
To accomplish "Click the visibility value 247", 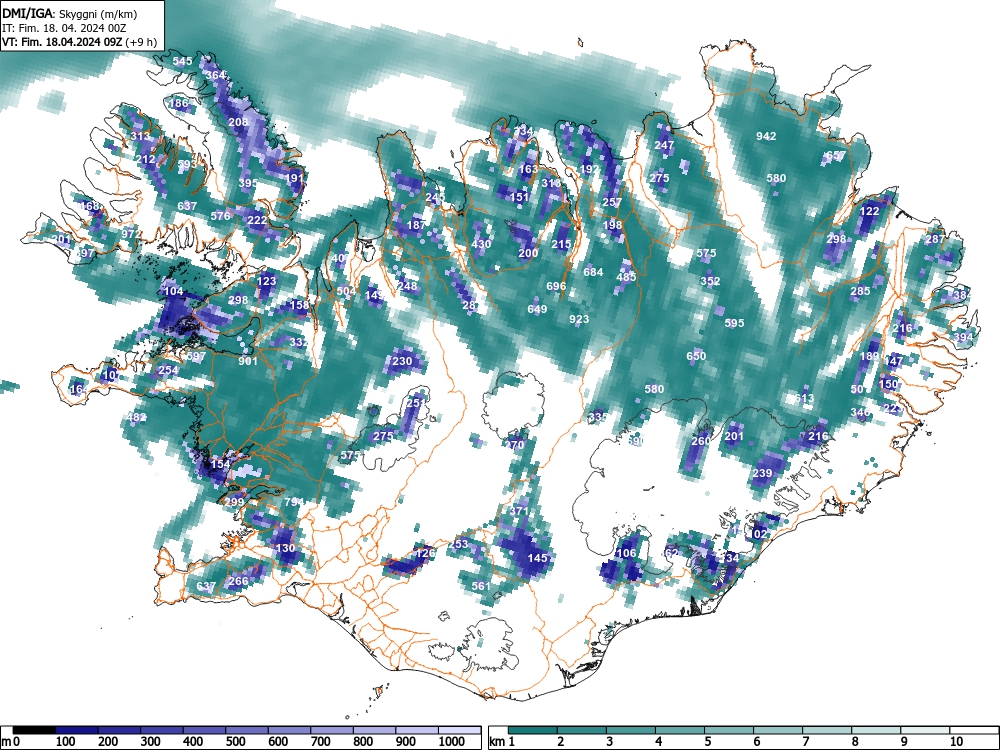I will click(x=664, y=145).
